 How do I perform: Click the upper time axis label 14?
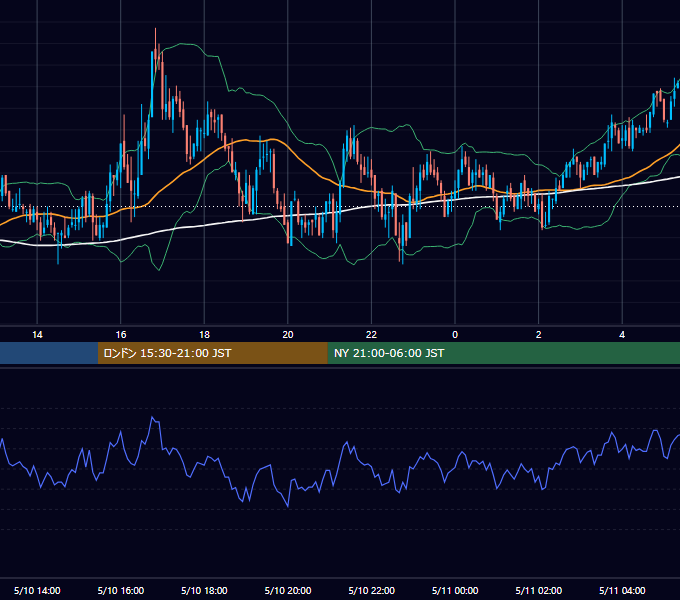(x=37, y=335)
